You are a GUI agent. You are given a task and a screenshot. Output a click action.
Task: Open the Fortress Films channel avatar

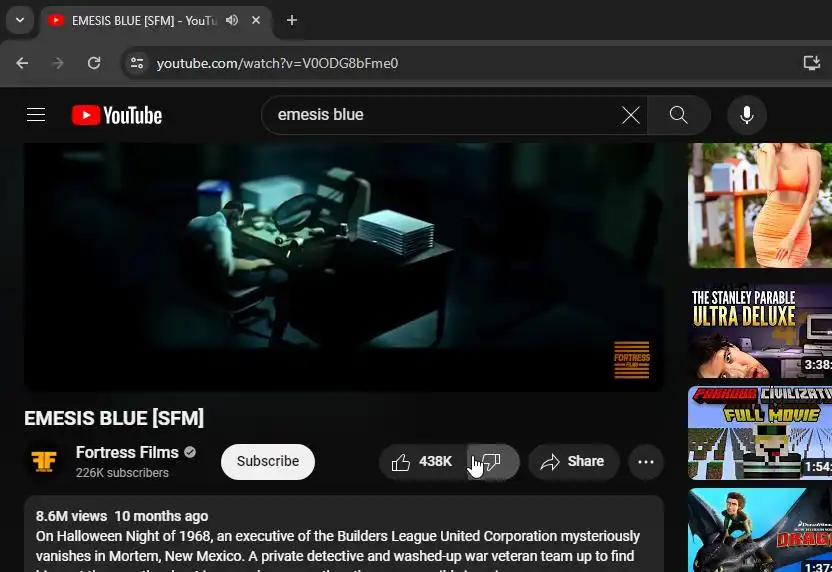point(44,461)
